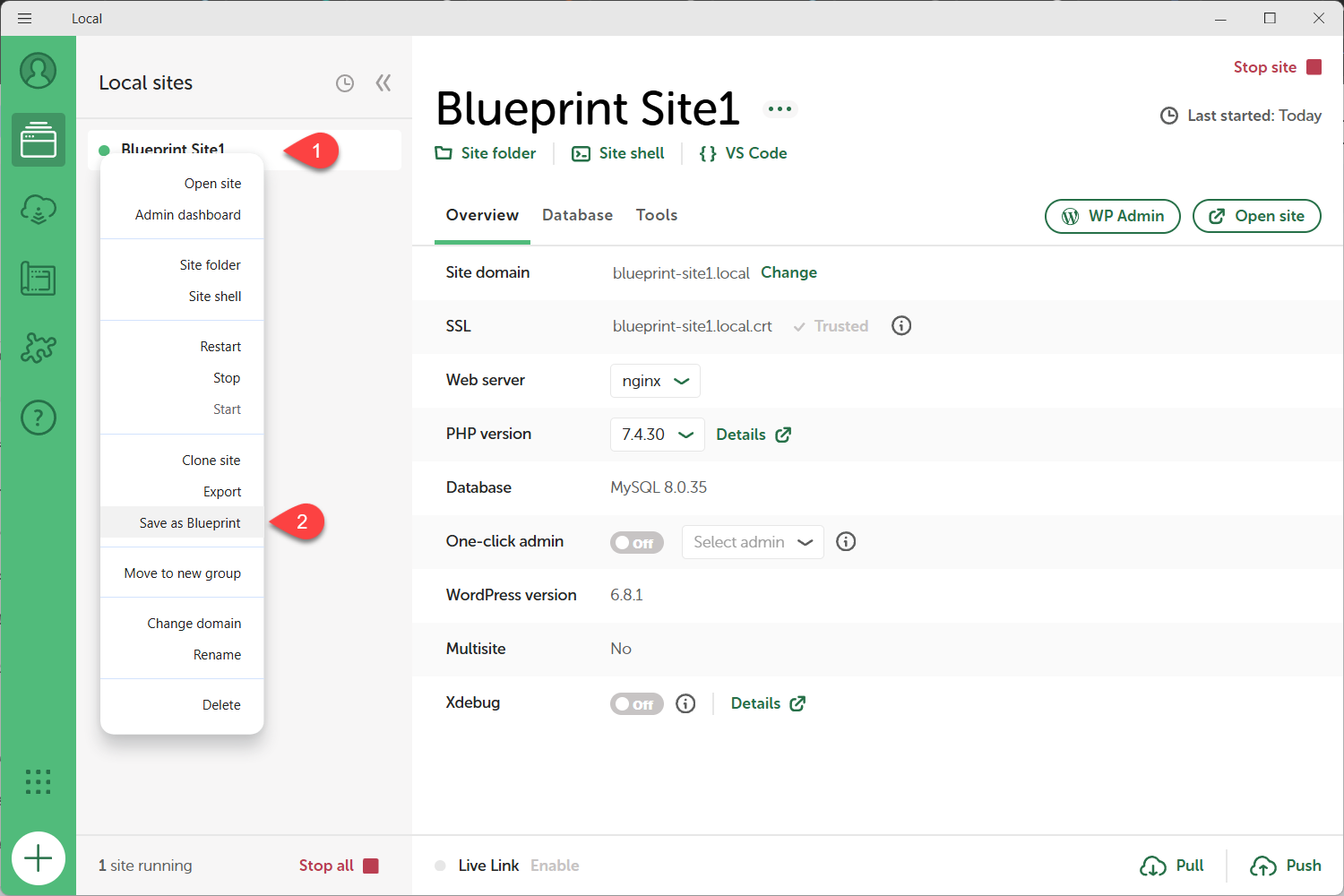The width and height of the screenshot is (1344, 896).
Task: Open the Blueprints icon in sidebar
Action: coord(39,279)
